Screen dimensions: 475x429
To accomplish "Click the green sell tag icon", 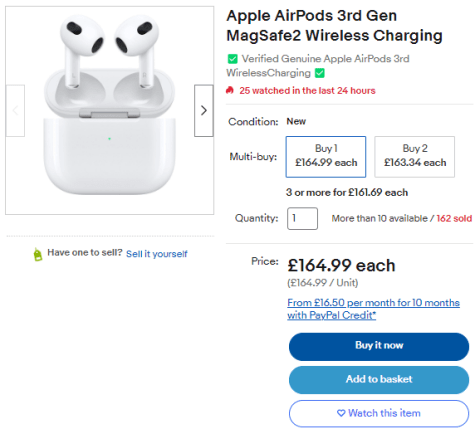I will coord(38,255).
